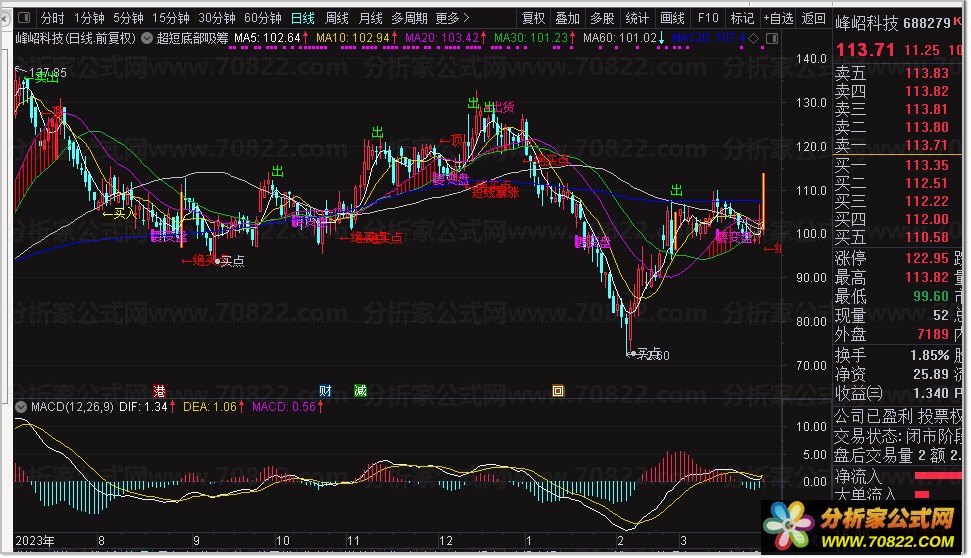This screenshot has height=558, width=971.
Task: Select the 30分钟 period tab
Action: coord(217,19)
